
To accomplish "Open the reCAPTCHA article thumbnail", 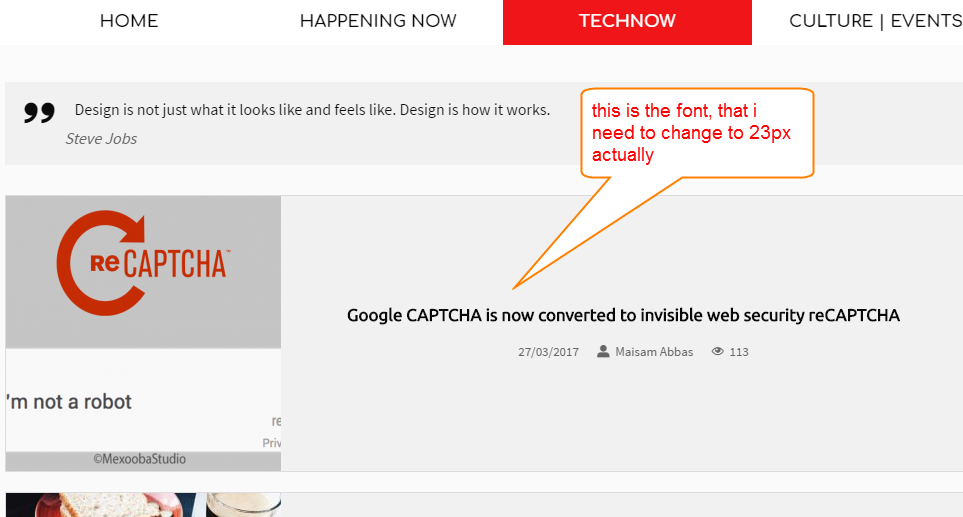I will point(143,333).
